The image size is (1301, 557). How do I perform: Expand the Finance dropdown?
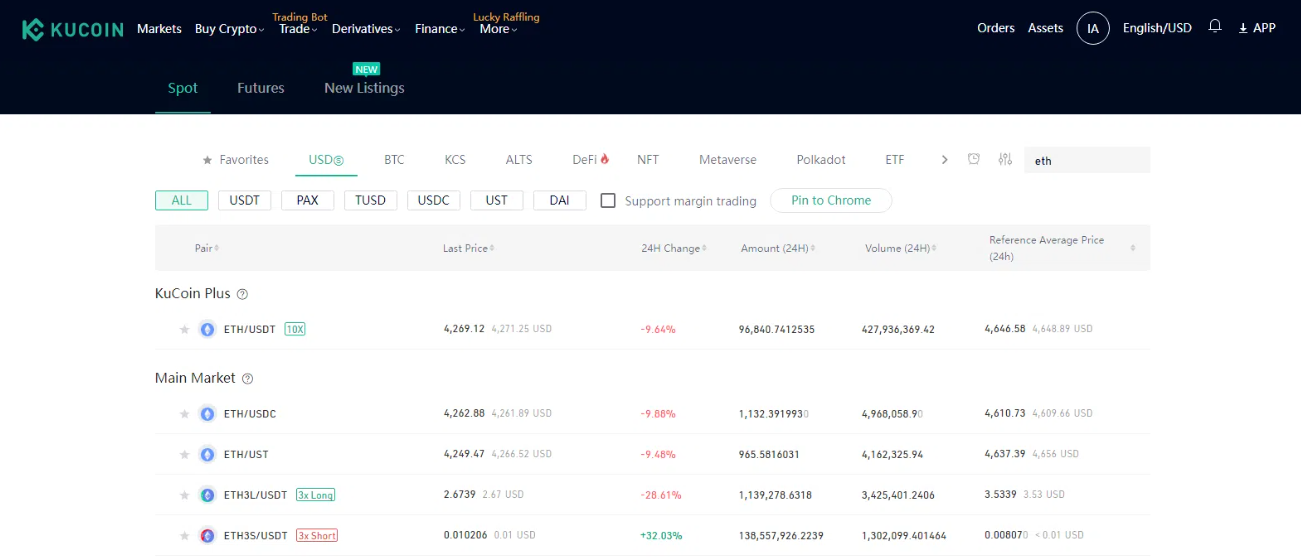pos(440,29)
